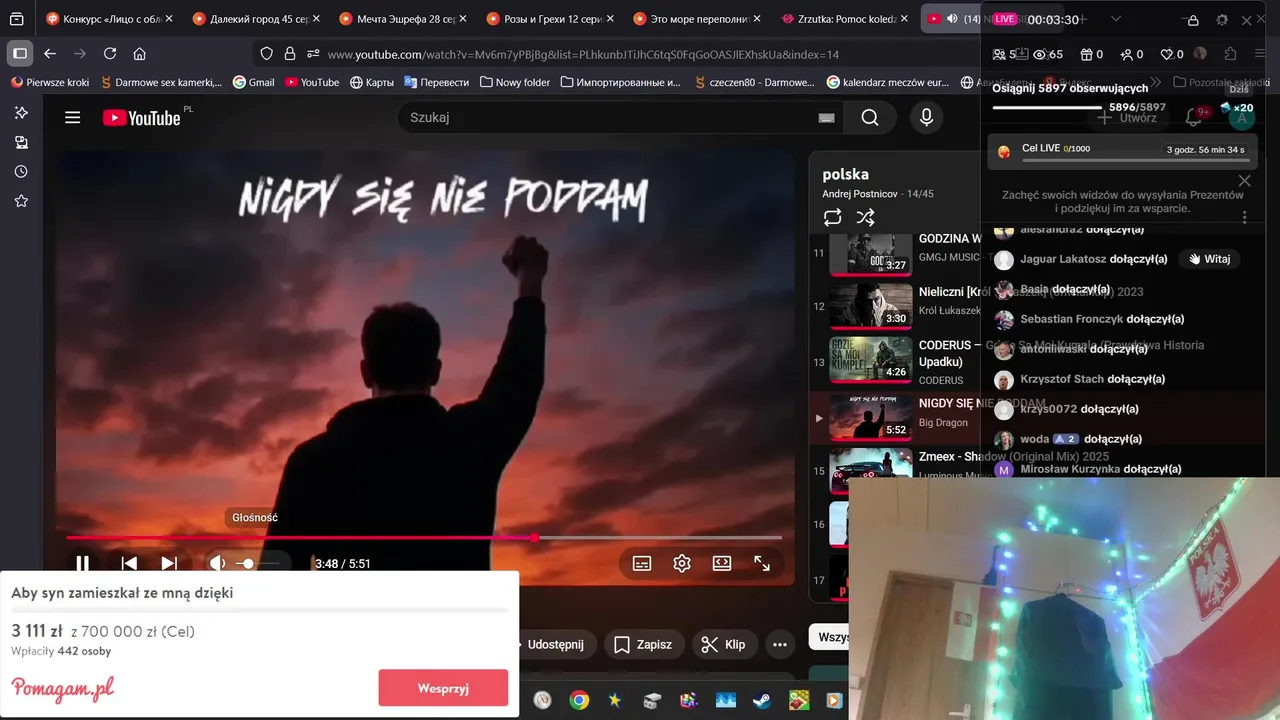
Task: Toggle subtitles in the video player
Action: [642, 564]
